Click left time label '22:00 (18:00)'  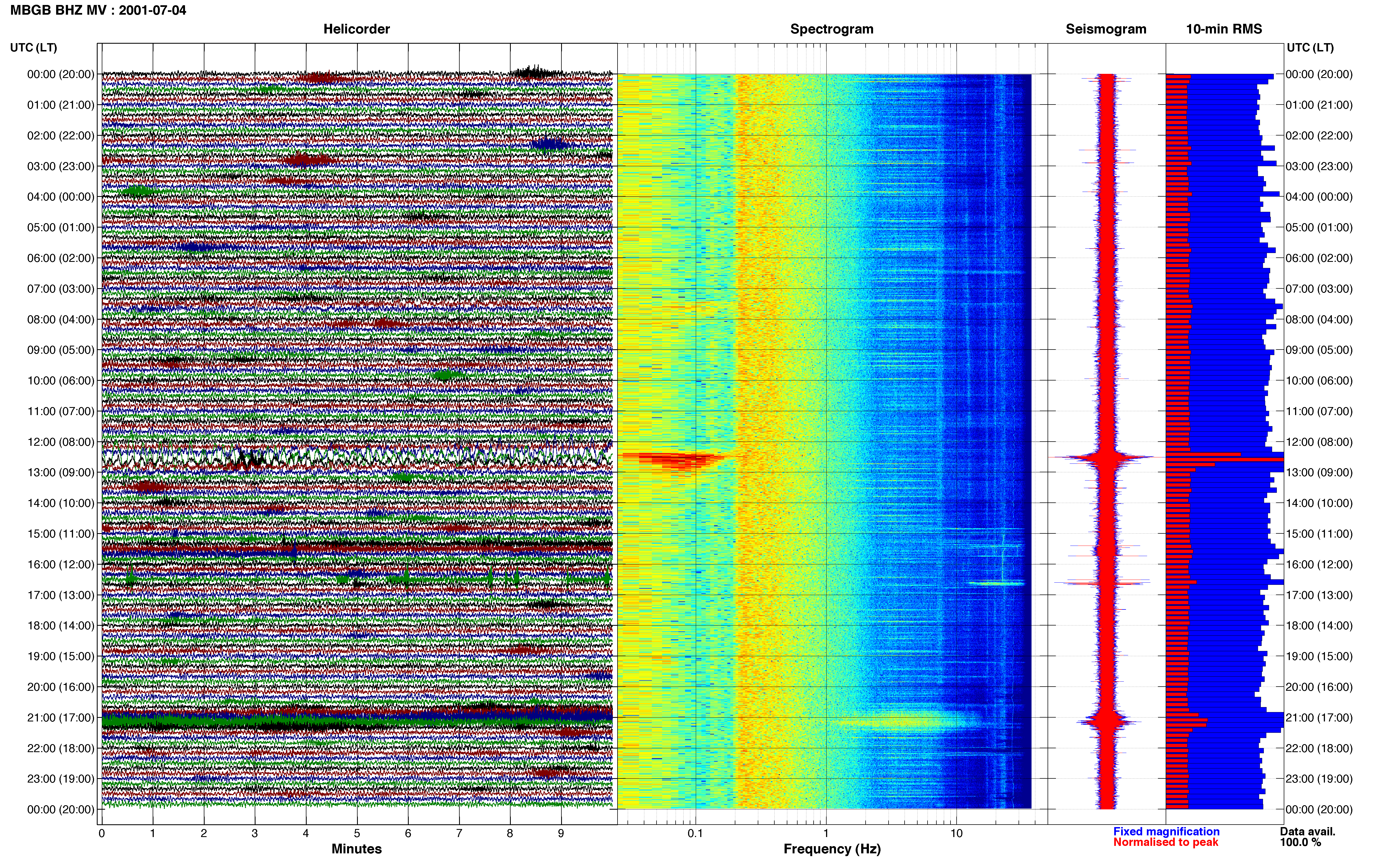[x=60, y=747]
